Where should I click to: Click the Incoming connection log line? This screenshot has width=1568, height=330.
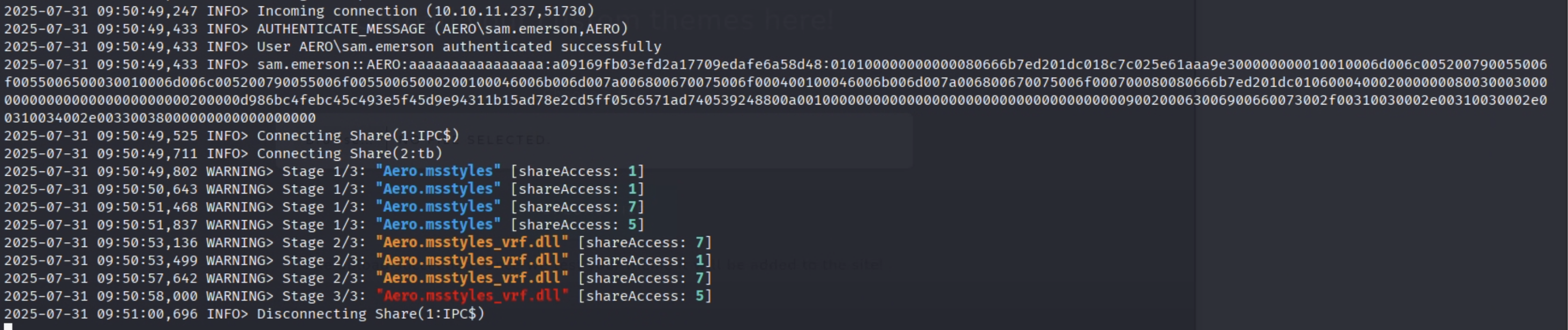point(299,11)
